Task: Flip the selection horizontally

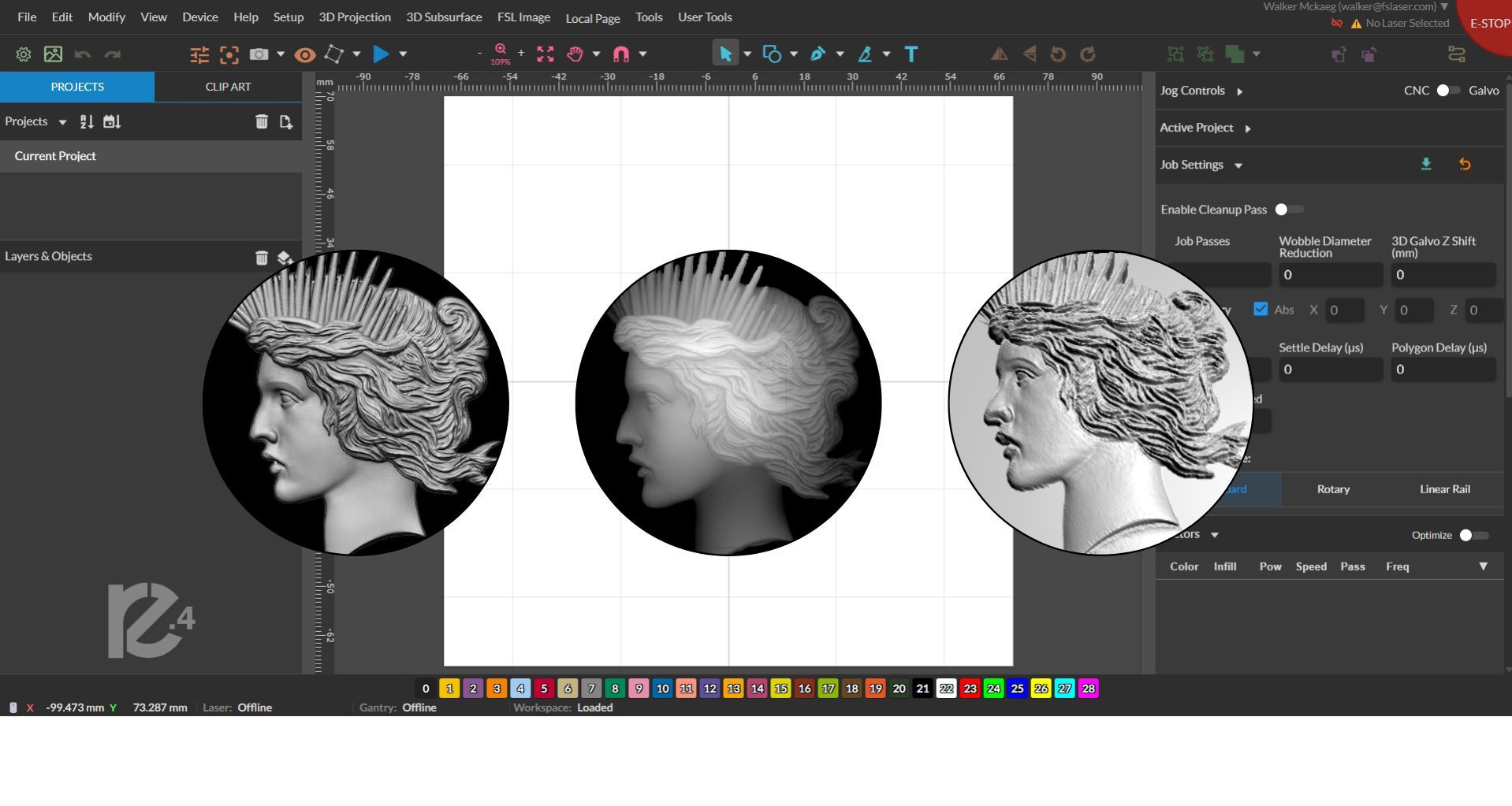Action: [999, 54]
